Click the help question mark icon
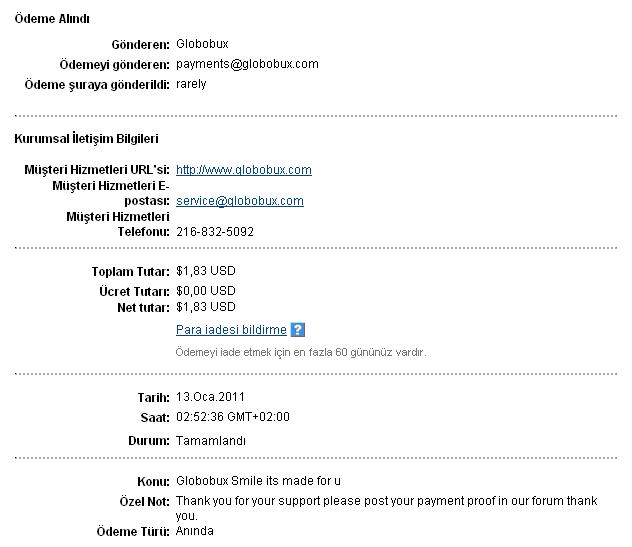Screen dimensions: 632x547 pyautogui.click(x=297, y=330)
